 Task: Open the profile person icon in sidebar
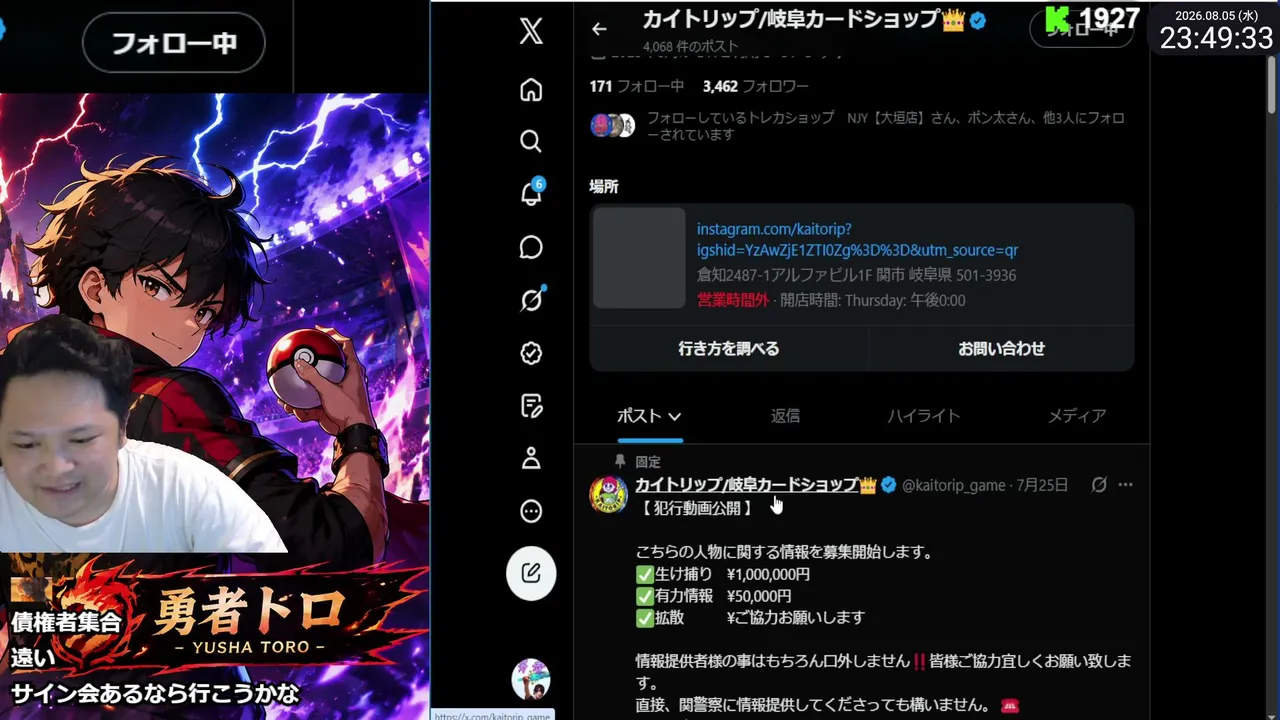point(531,459)
